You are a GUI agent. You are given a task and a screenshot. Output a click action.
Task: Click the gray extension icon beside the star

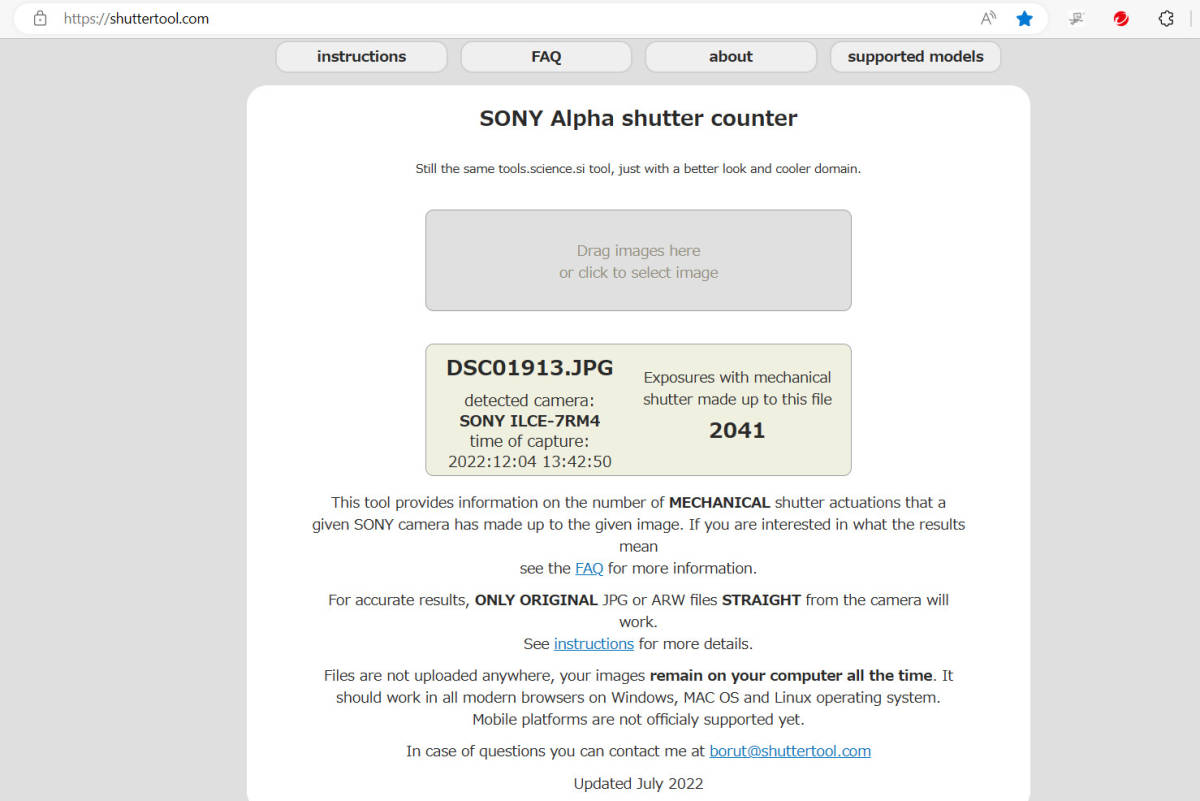pos(1077,18)
